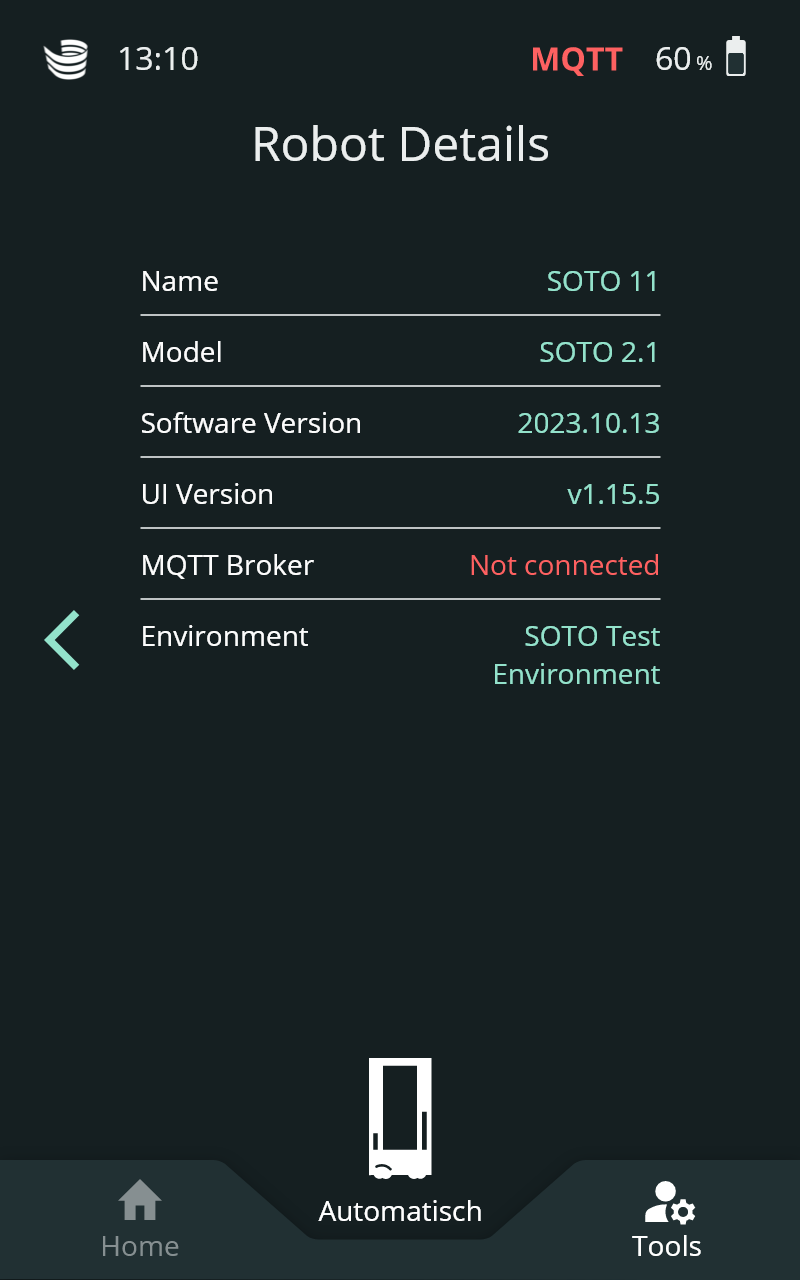Tap the SOTO 11 name value
Viewport: 800px width, 1280px height.
pos(602,281)
